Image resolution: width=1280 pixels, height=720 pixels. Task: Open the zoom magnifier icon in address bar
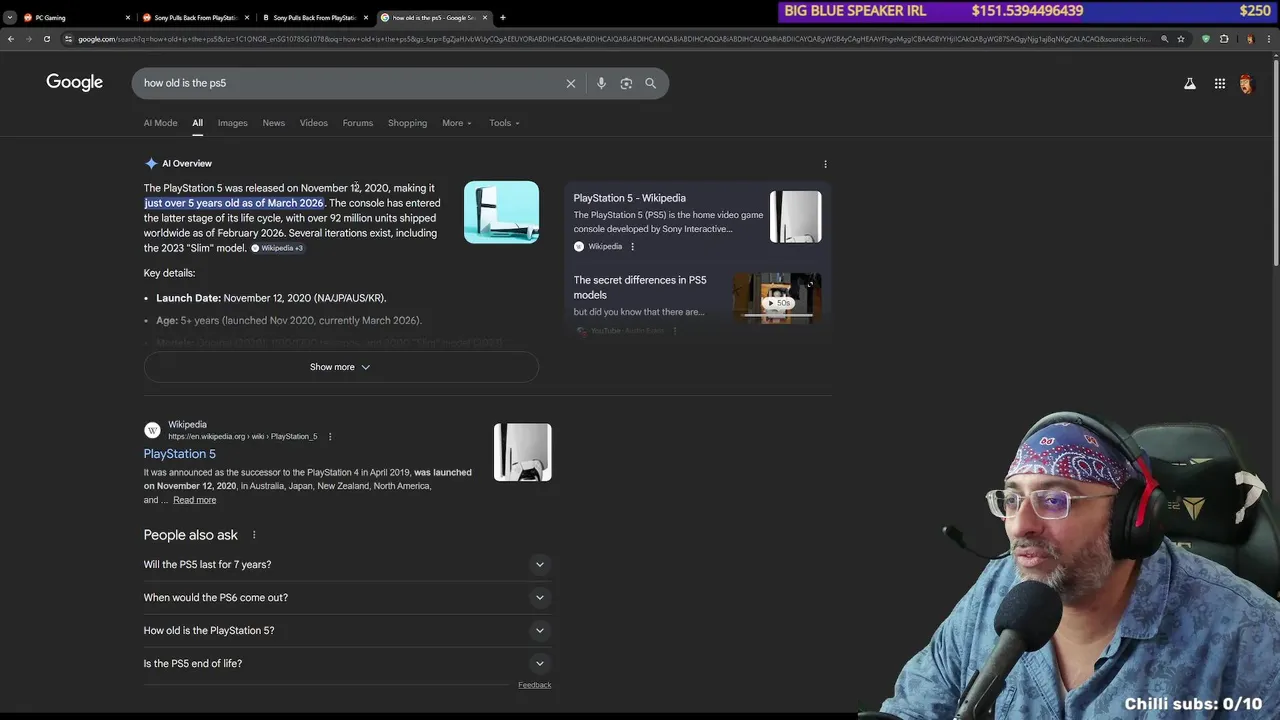pos(1164,39)
